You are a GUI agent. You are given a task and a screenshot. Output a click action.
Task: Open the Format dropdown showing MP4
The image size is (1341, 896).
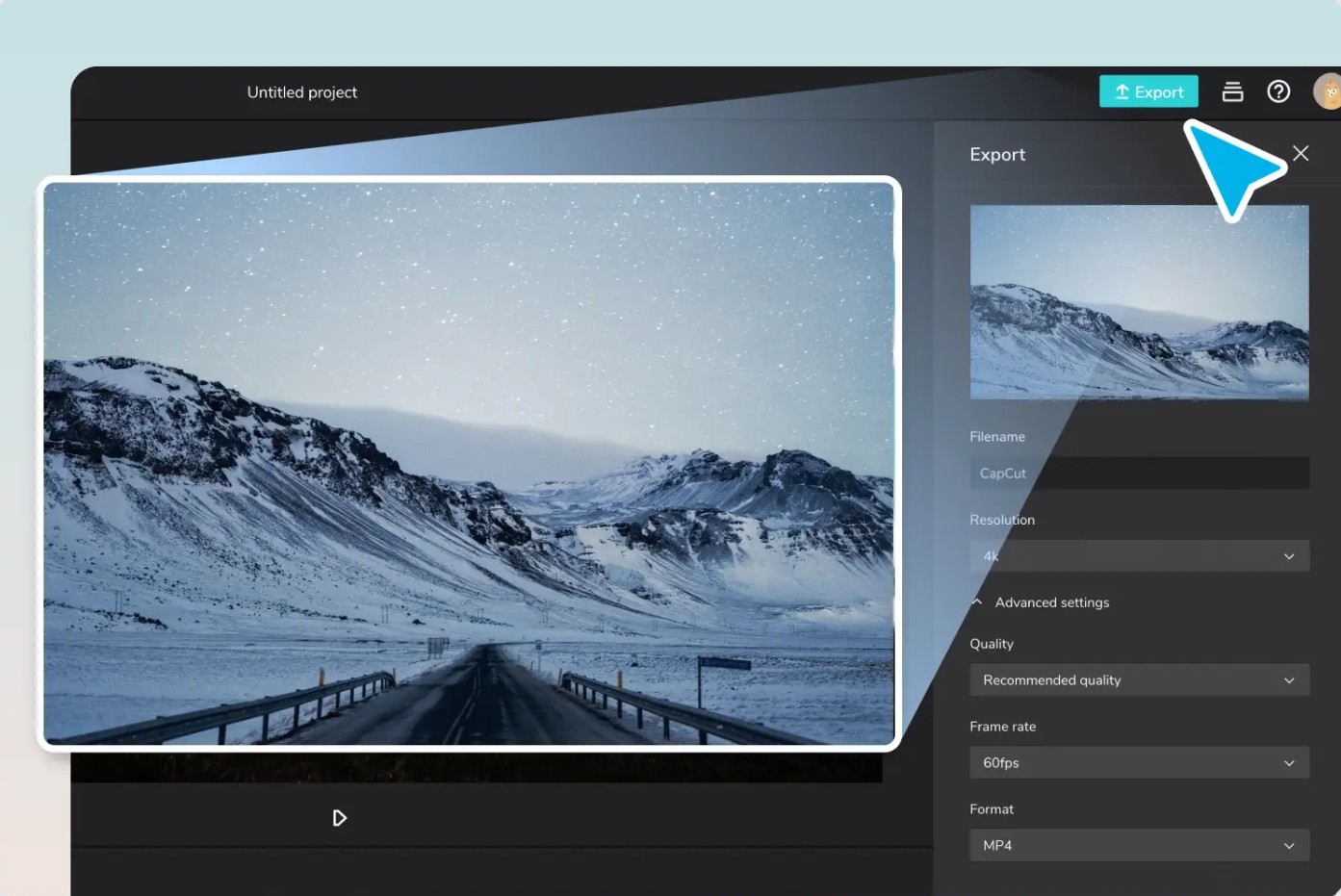1139,846
